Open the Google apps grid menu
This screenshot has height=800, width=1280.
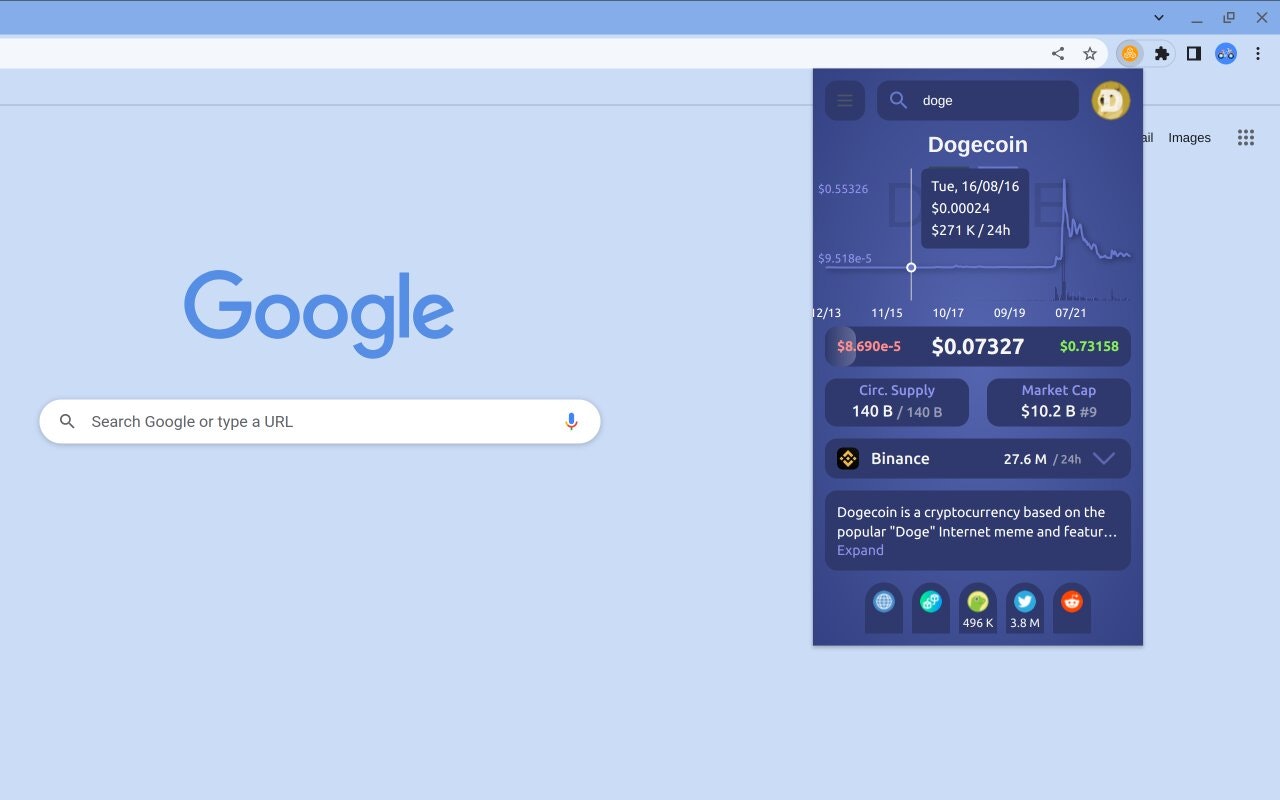coord(1246,138)
